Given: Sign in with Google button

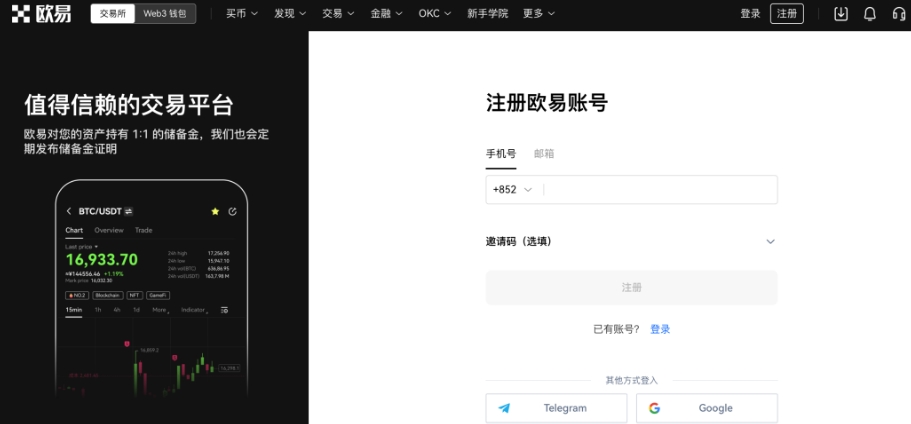Looking at the screenshot, I should (707, 408).
